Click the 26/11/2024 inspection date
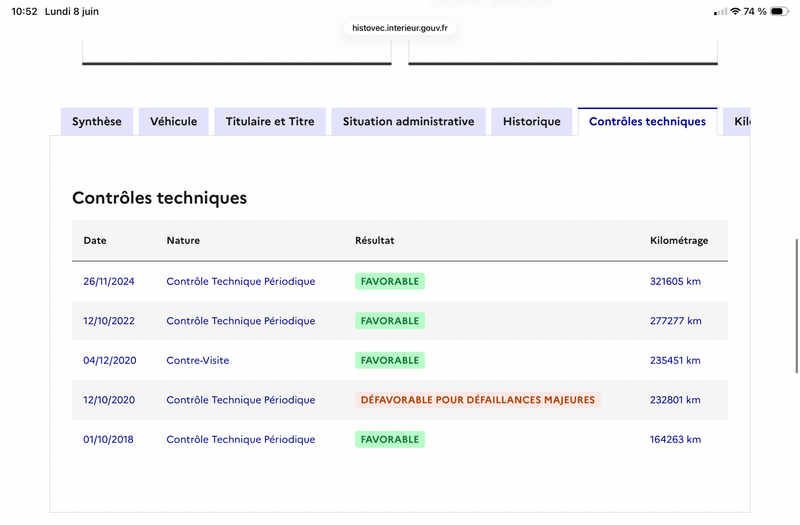The height and width of the screenshot is (525, 800). click(109, 281)
